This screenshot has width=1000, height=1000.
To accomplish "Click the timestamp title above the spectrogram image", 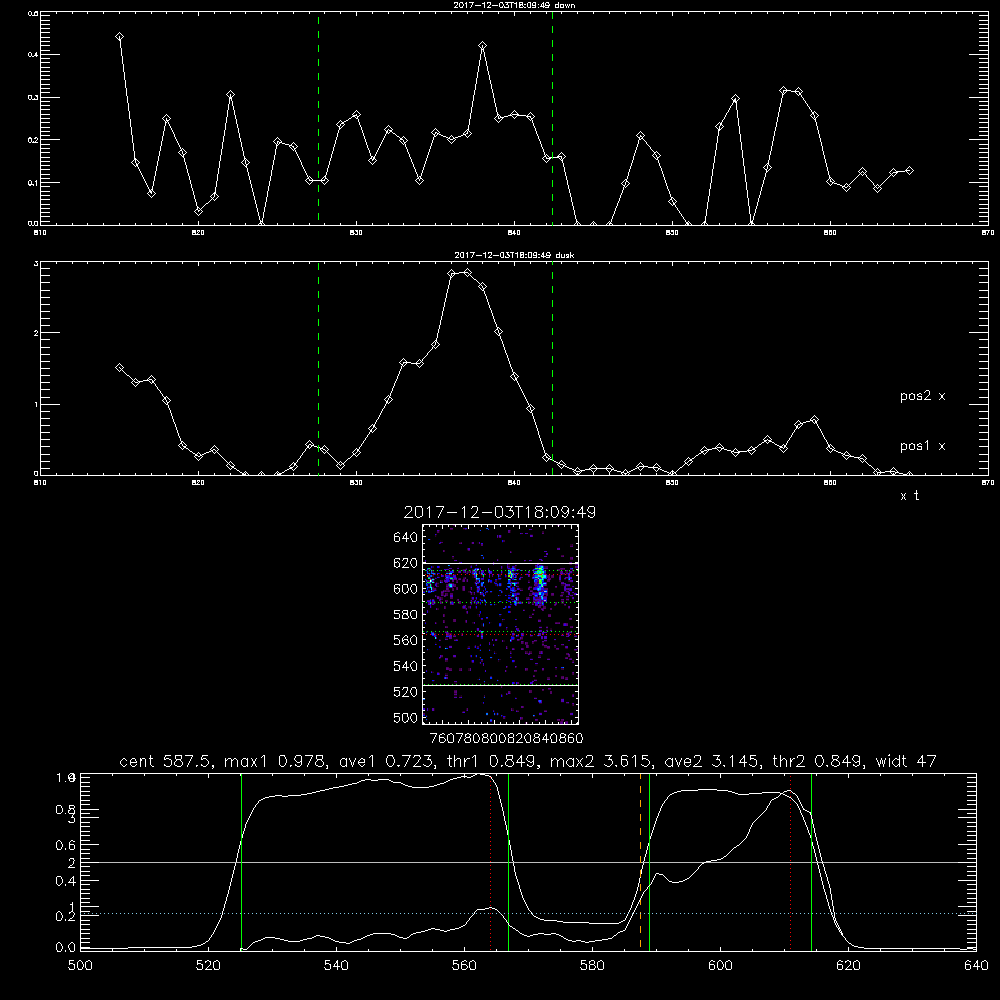I will [500, 512].
